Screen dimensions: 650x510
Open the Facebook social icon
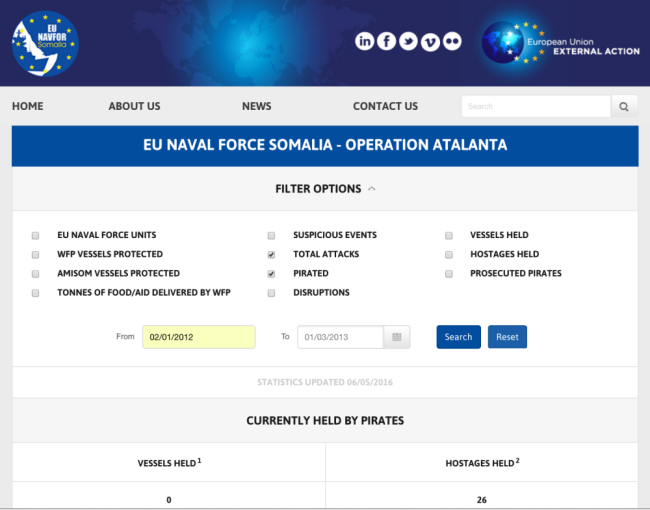point(386,41)
